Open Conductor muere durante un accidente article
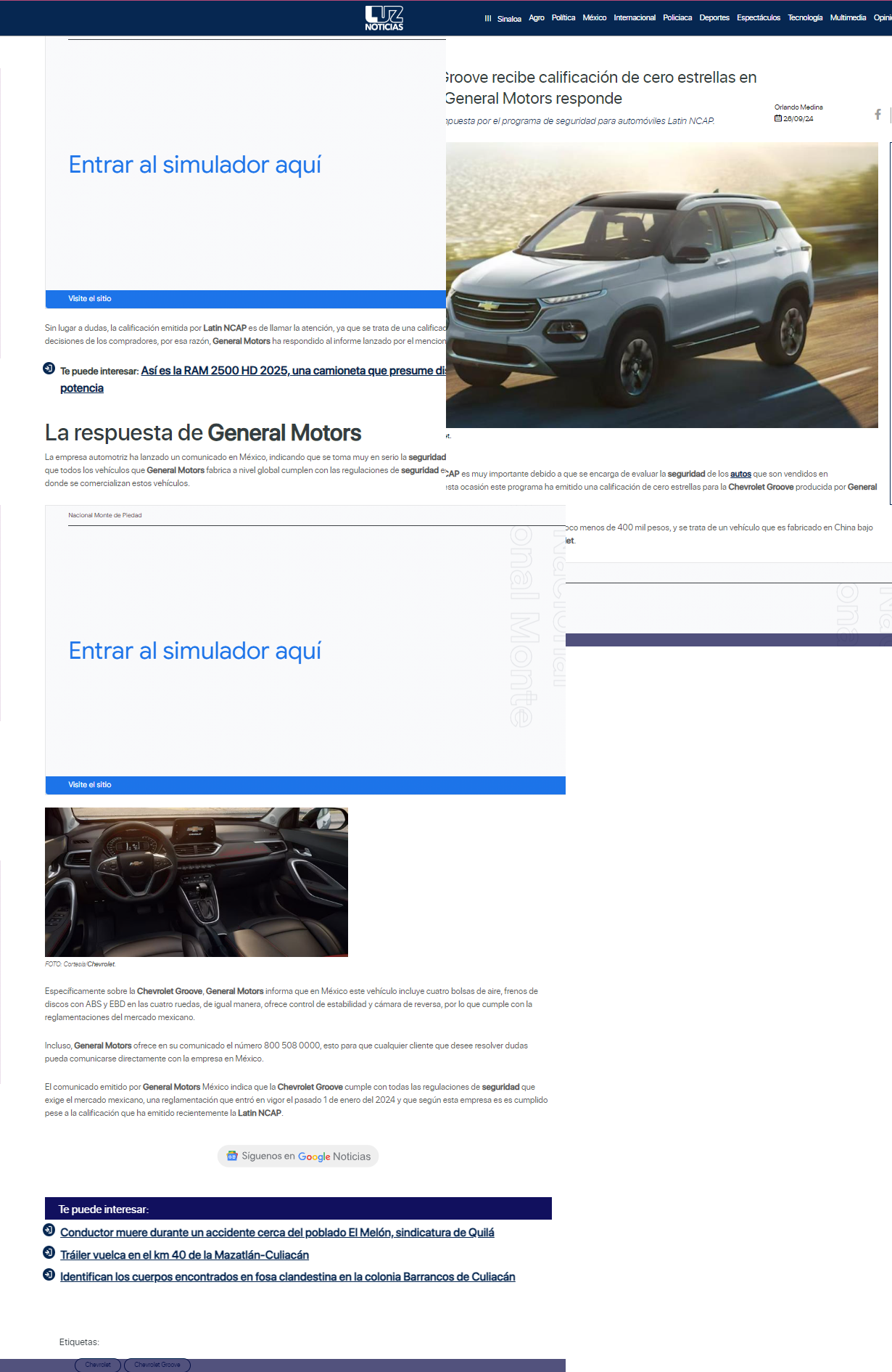The image size is (892, 1372). 277,1233
